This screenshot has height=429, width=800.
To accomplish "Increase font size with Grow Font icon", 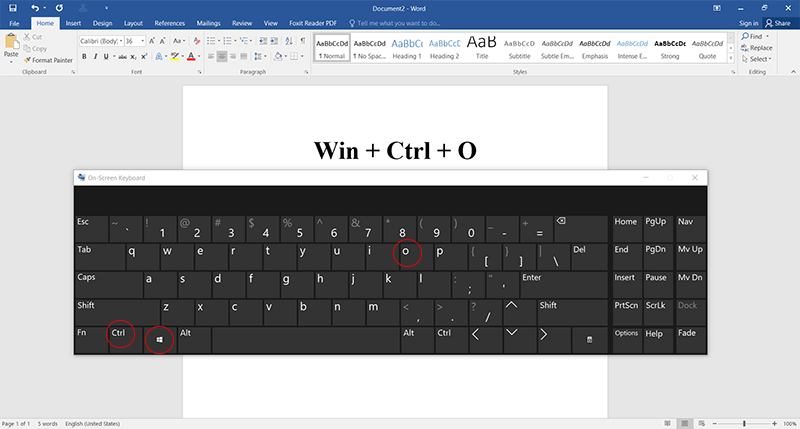I will tap(152, 41).
